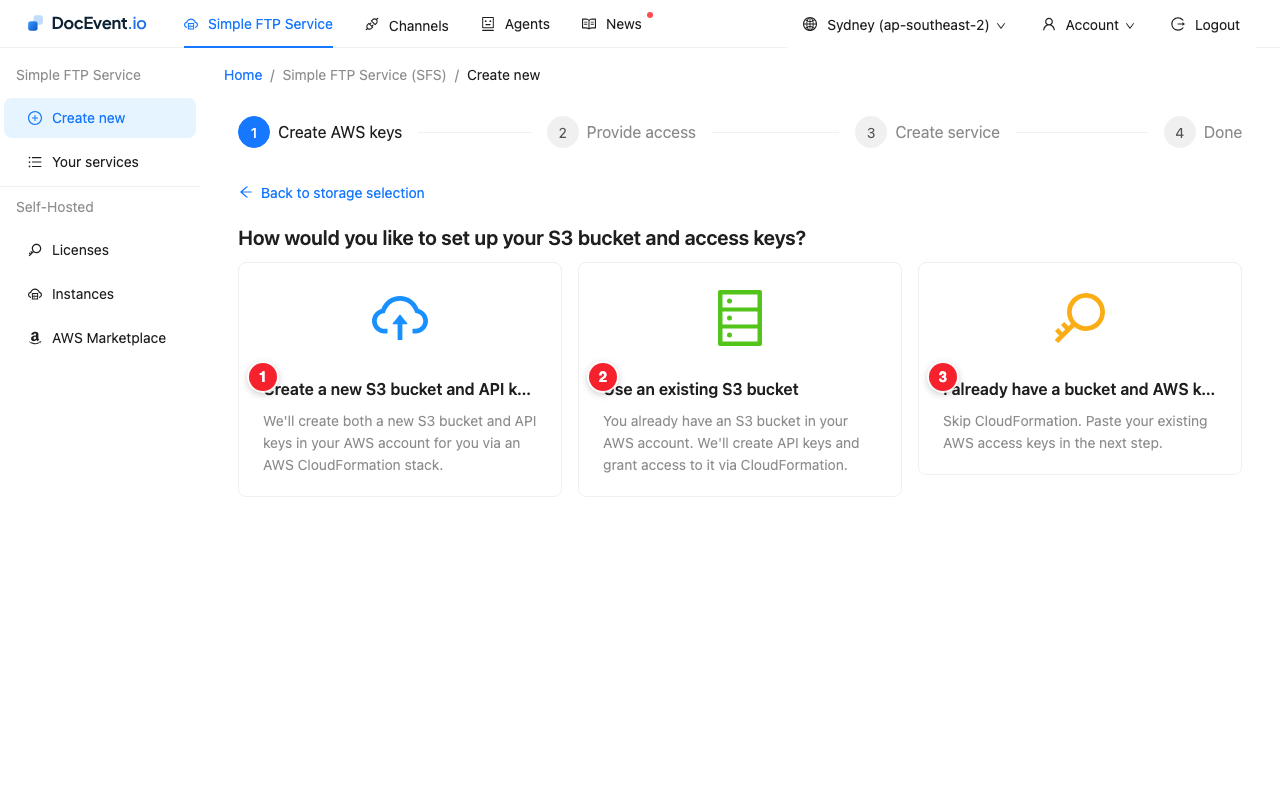This screenshot has height=800, width=1280.
Task: Click the Home breadcrumb link
Action: click(x=243, y=75)
